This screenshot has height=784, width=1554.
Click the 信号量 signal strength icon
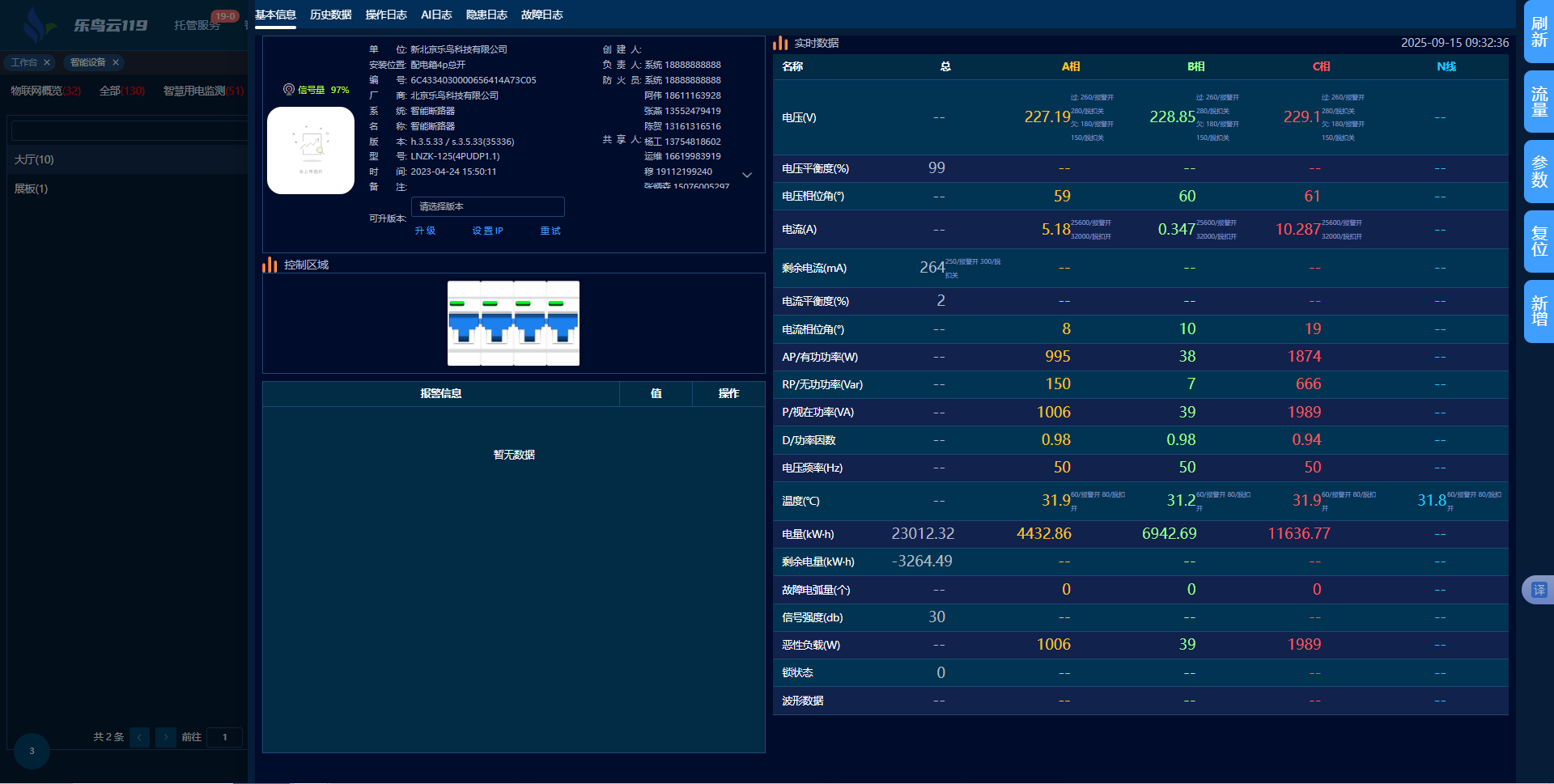tap(288, 90)
